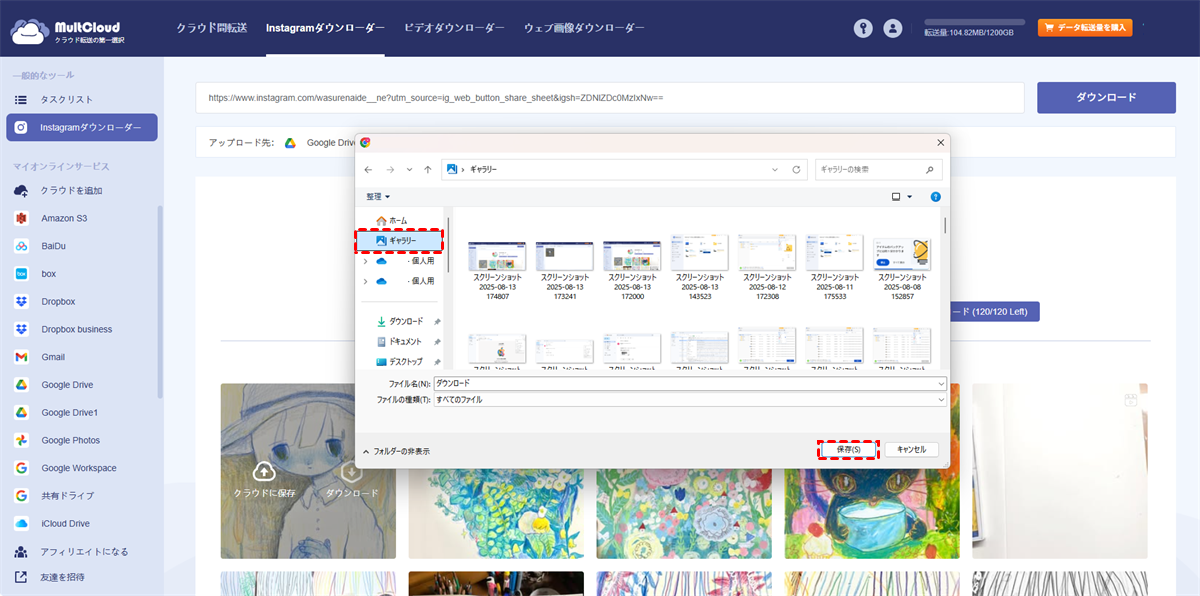Select Gmail from the cloud services list
Viewport: 1200px width, 596px height.
coord(53,357)
